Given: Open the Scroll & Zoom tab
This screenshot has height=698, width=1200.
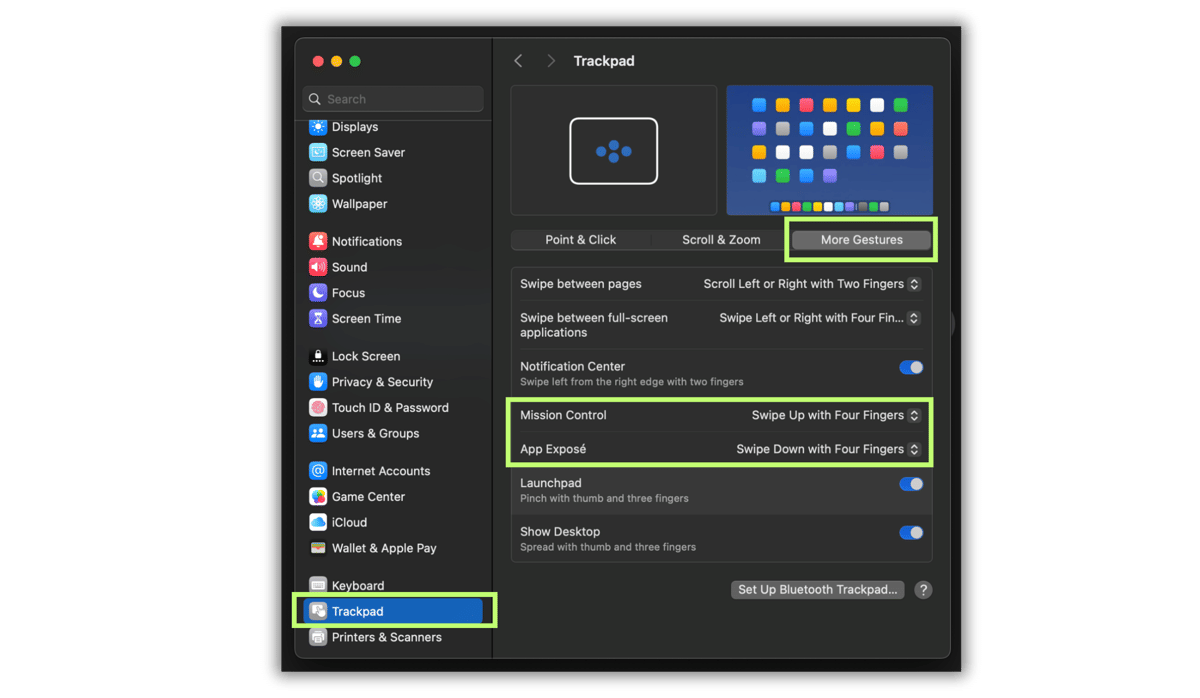Looking at the screenshot, I should pos(720,239).
